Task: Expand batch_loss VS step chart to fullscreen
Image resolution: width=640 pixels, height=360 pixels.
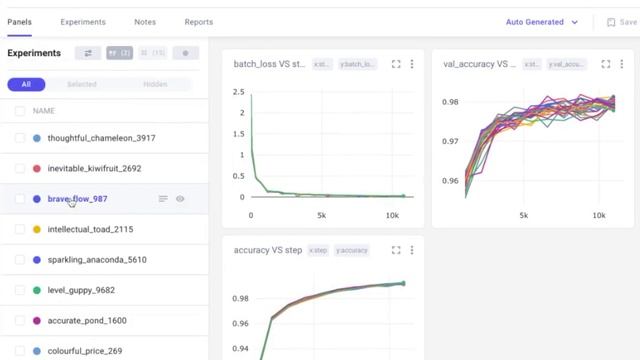Action: coord(396,64)
